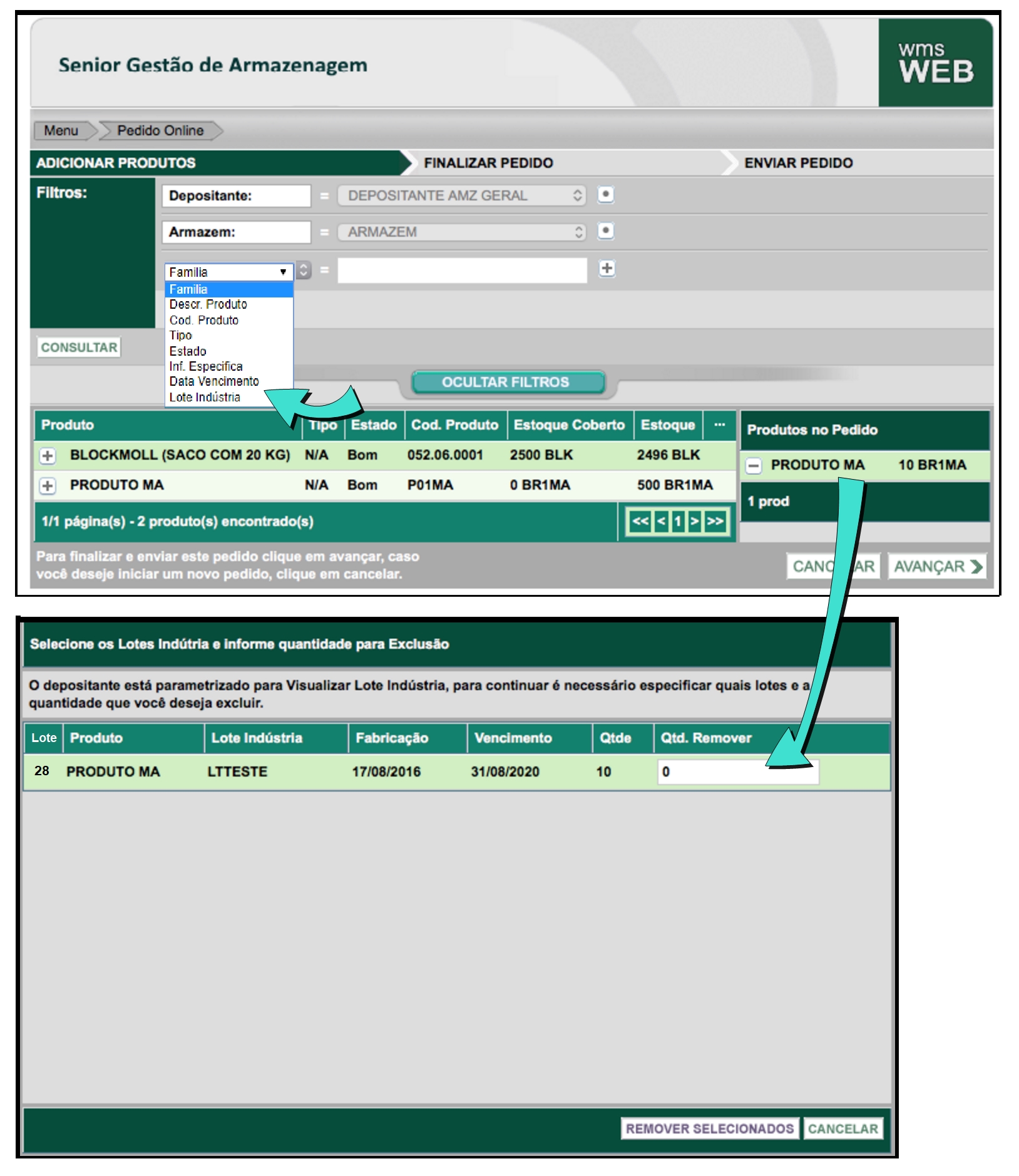Open the Depositante AMZ GERAL dropdown
The height and width of the screenshot is (1176, 1019).
pyautogui.click(x=462, y=195)
